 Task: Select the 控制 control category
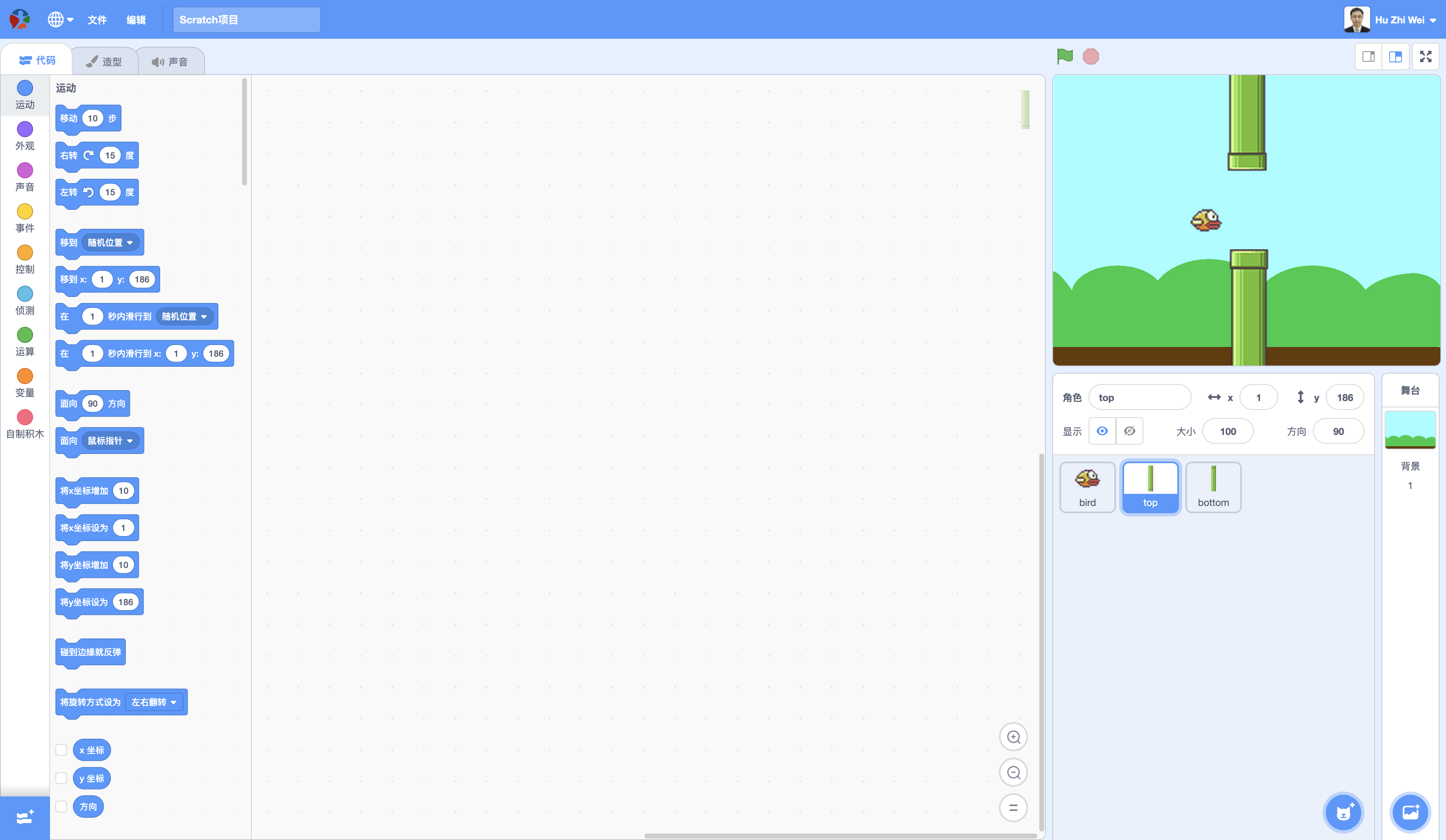(x=25, y=260)
